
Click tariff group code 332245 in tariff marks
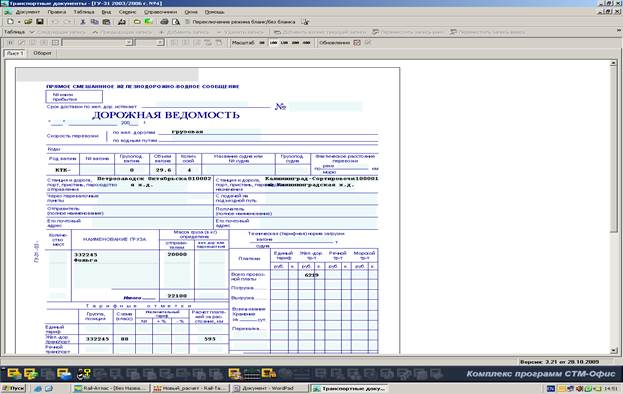tap(97, 339)
